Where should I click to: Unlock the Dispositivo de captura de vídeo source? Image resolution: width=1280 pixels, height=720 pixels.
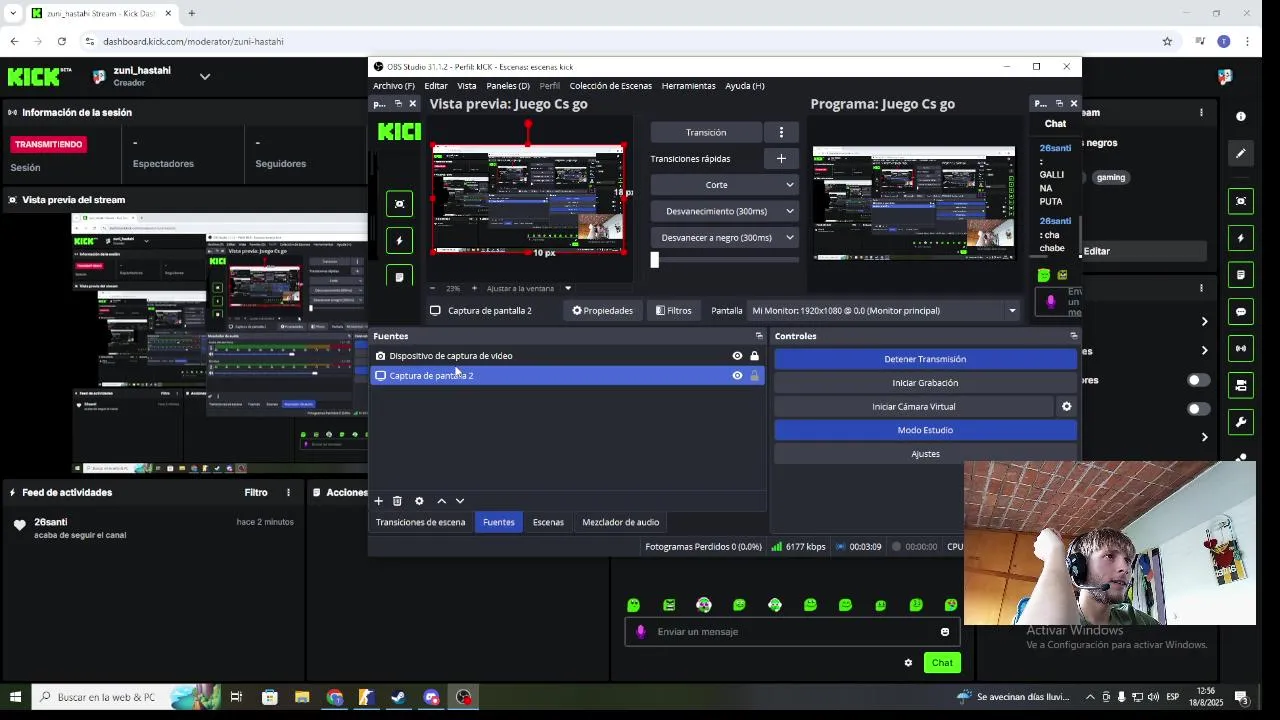point(754,356)
